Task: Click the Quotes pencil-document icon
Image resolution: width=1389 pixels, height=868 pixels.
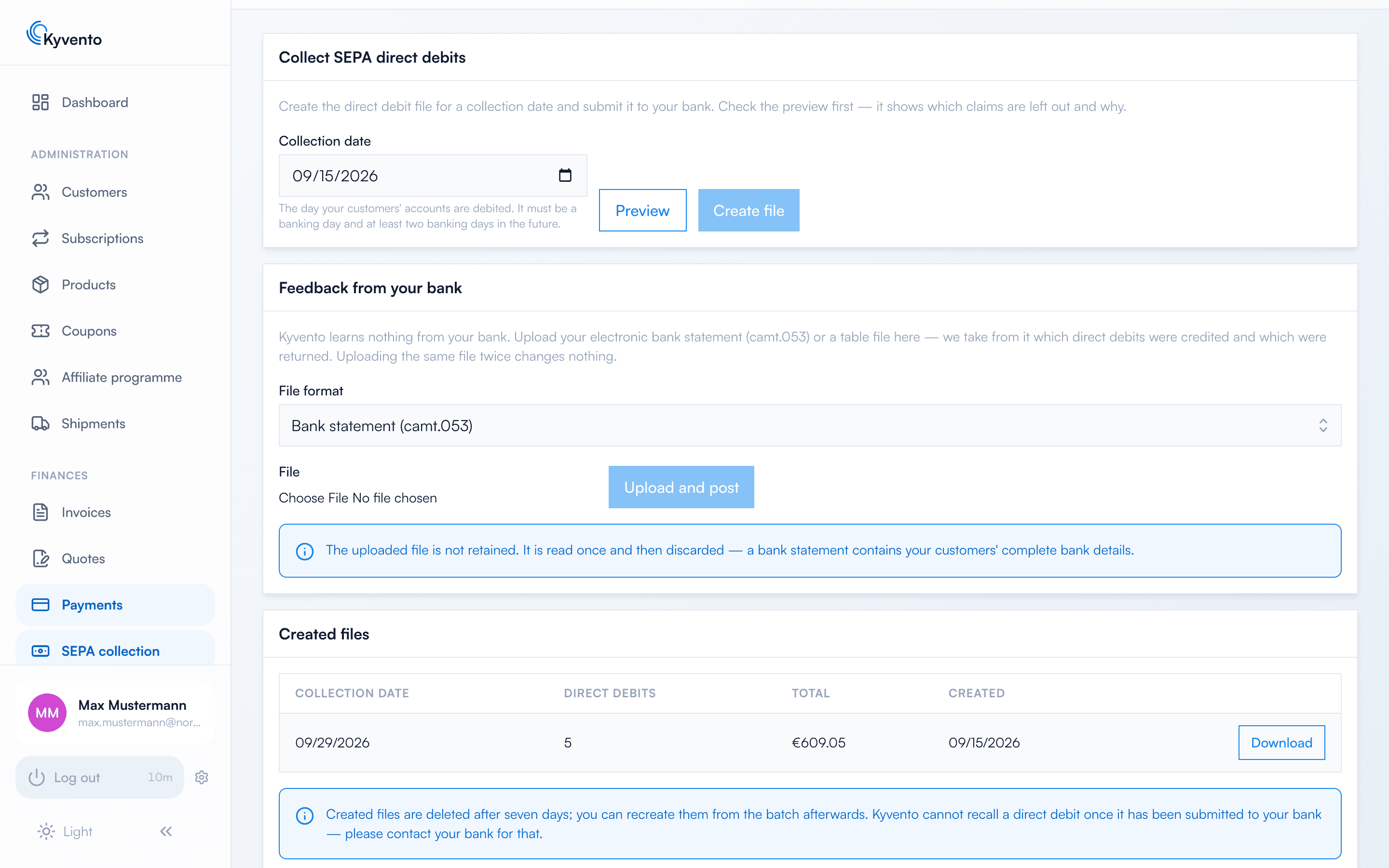Action: point(40,558)
